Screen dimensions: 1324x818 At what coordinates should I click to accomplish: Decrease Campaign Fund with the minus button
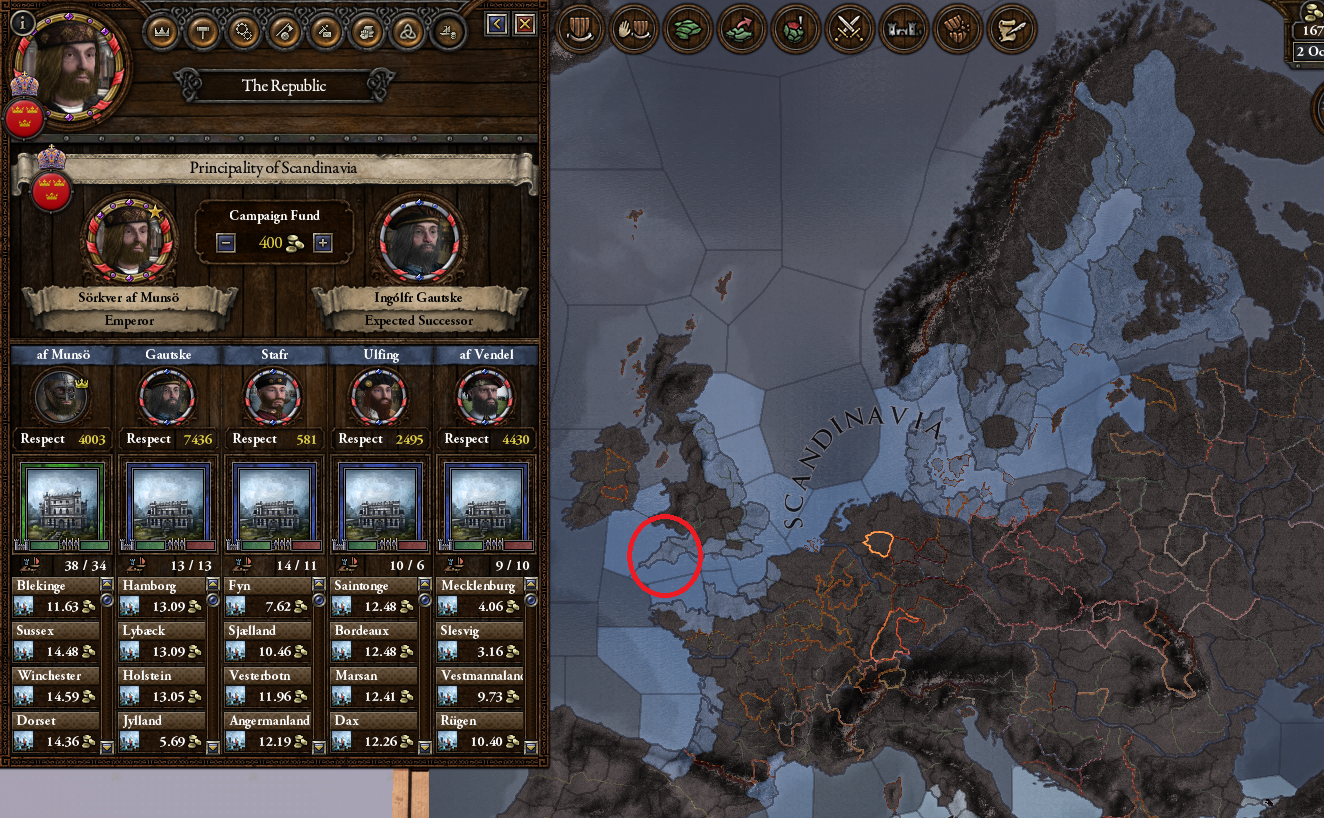click(226, 243)
